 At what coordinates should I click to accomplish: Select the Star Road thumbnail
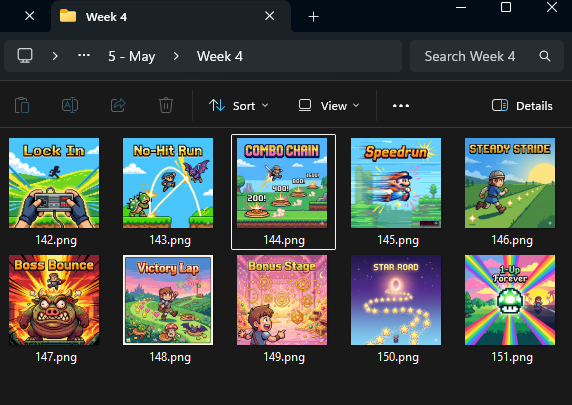(396, 300)
